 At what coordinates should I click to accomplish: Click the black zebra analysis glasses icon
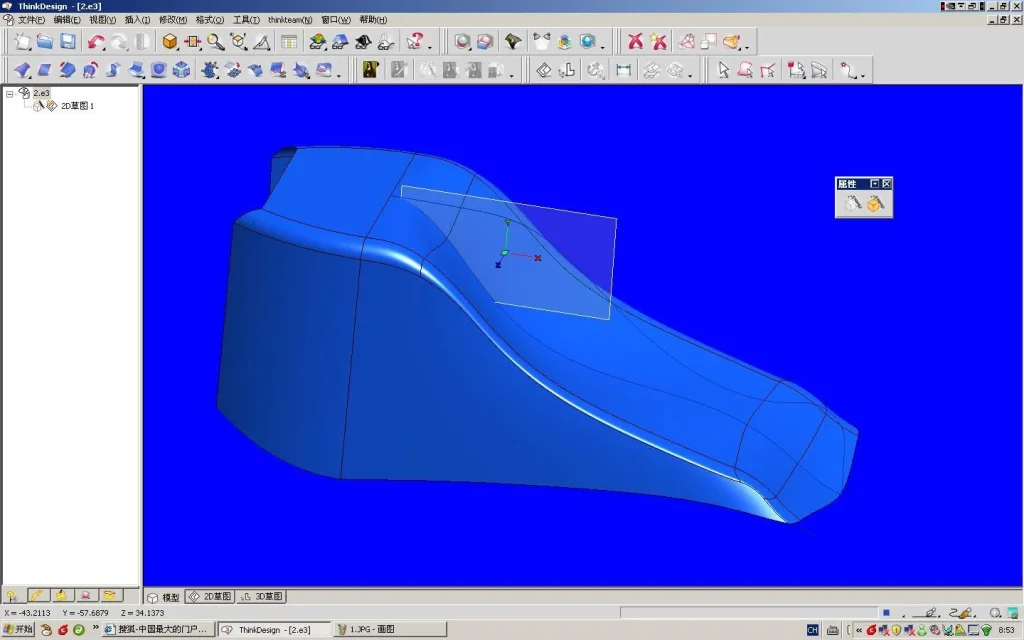tap(363, 42)
